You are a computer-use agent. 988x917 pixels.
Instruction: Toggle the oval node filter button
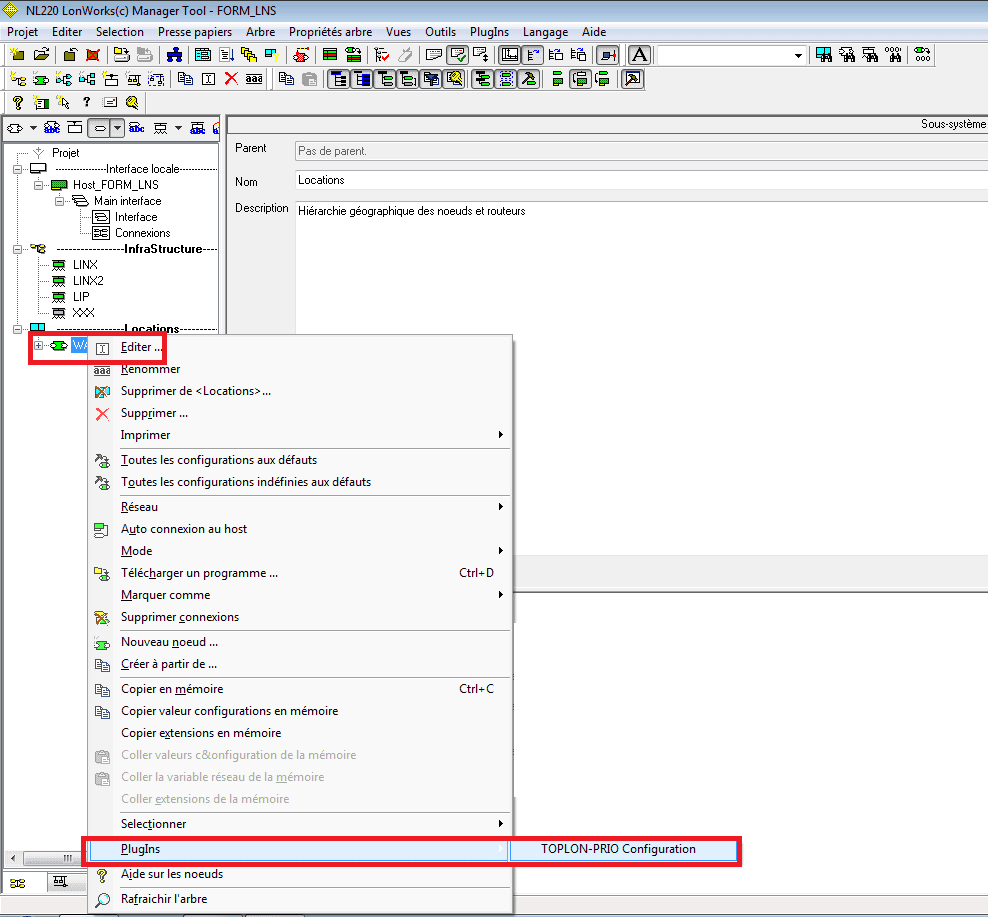[x=99, y=128]
